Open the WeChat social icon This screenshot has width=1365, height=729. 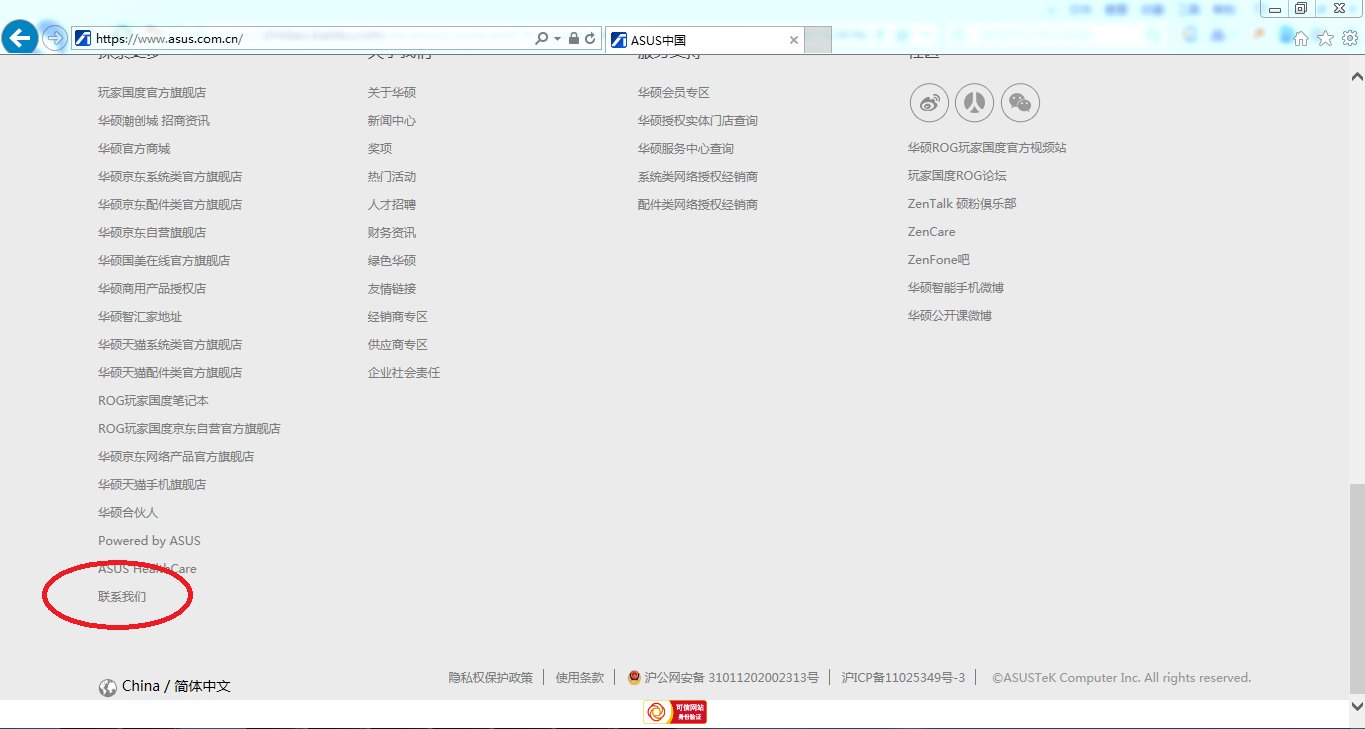tap(1020, 102)
